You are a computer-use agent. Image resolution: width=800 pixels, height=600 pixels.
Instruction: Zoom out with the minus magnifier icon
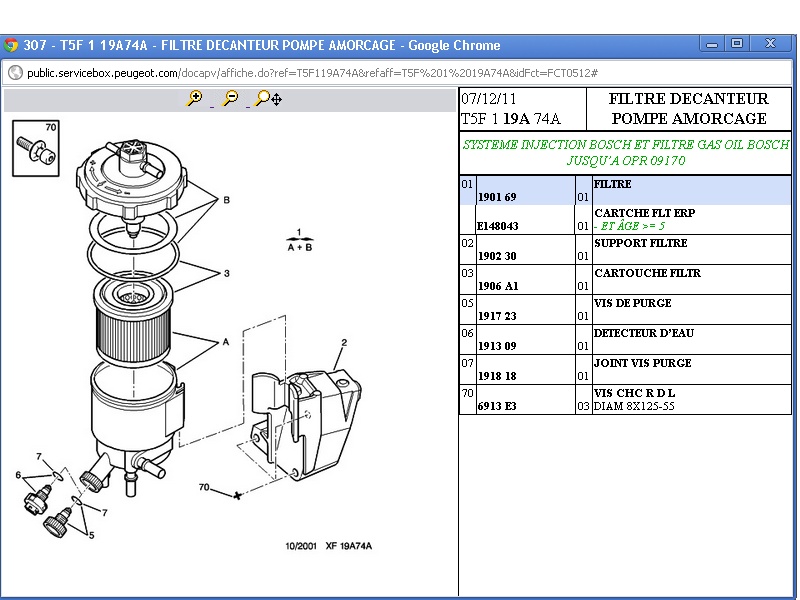click(x=231, y=98)
